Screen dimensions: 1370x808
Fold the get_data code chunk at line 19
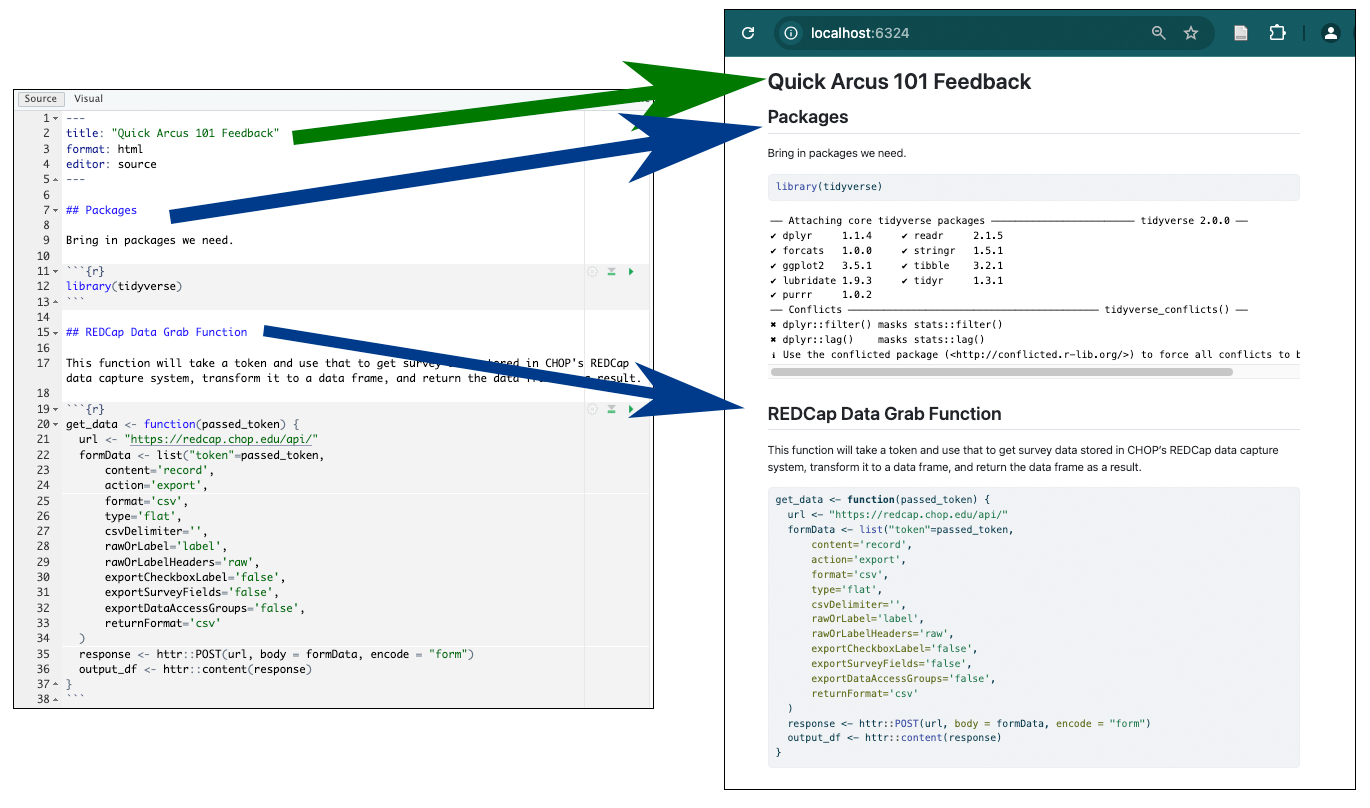click(x=55, y=410)
